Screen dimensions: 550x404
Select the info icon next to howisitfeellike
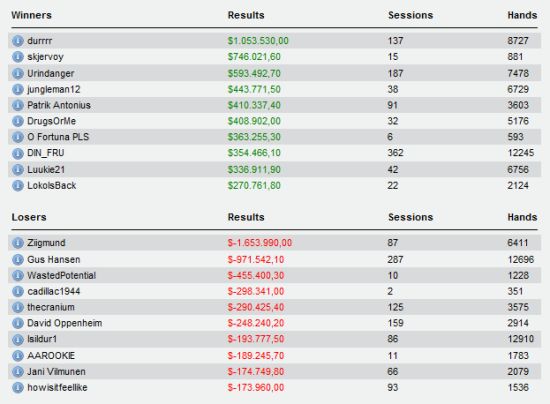(x=18, y=388)
